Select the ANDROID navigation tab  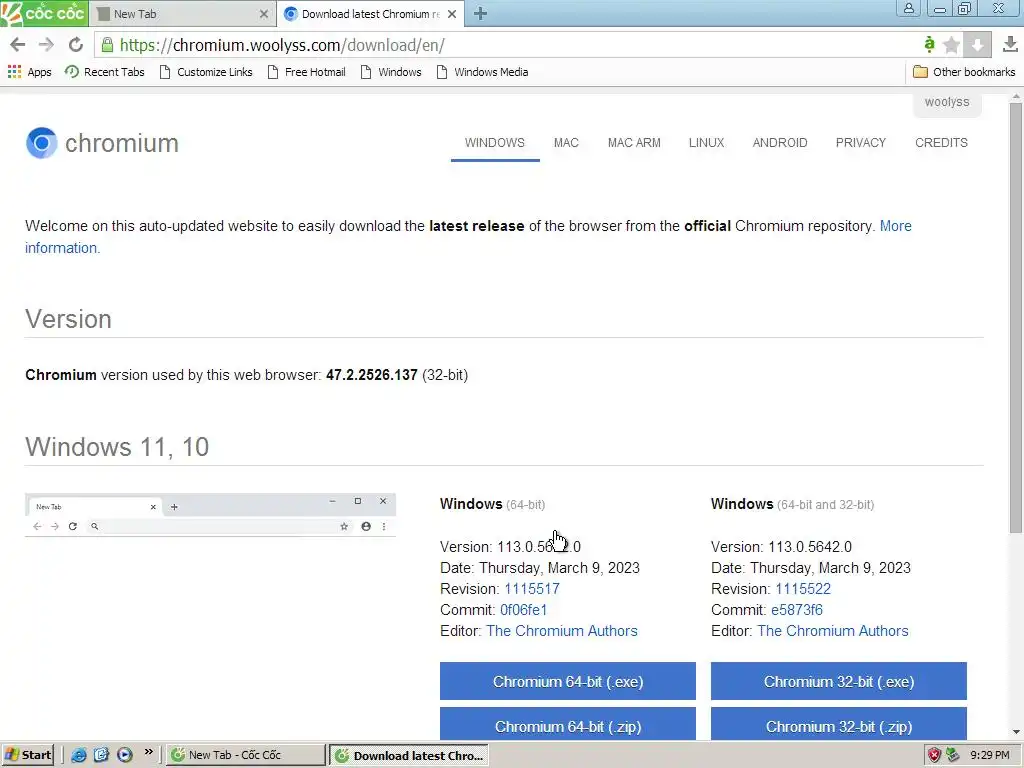pyautogui.click(x=780, y=142)
